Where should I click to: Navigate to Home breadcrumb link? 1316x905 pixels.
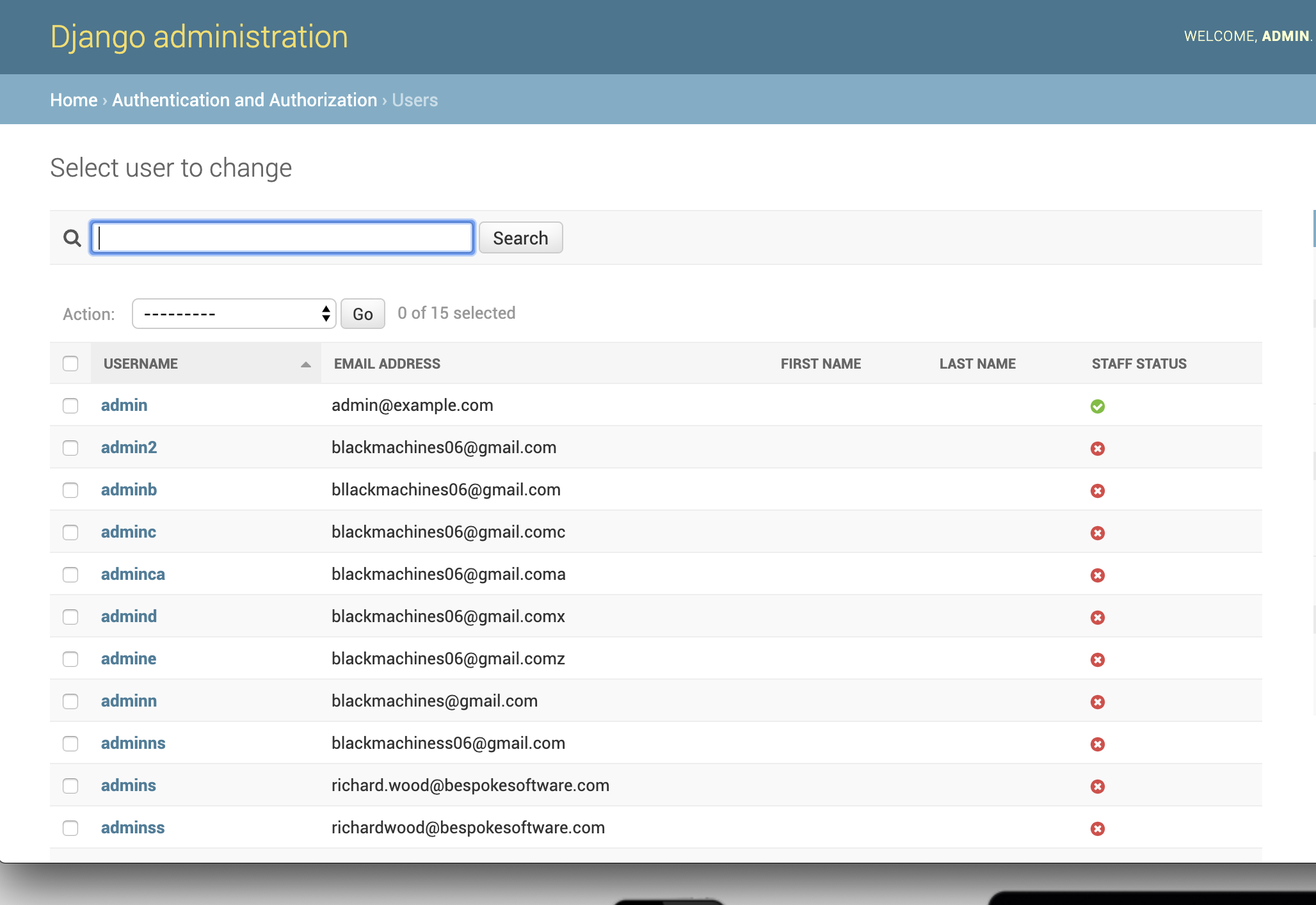point(74,99)
